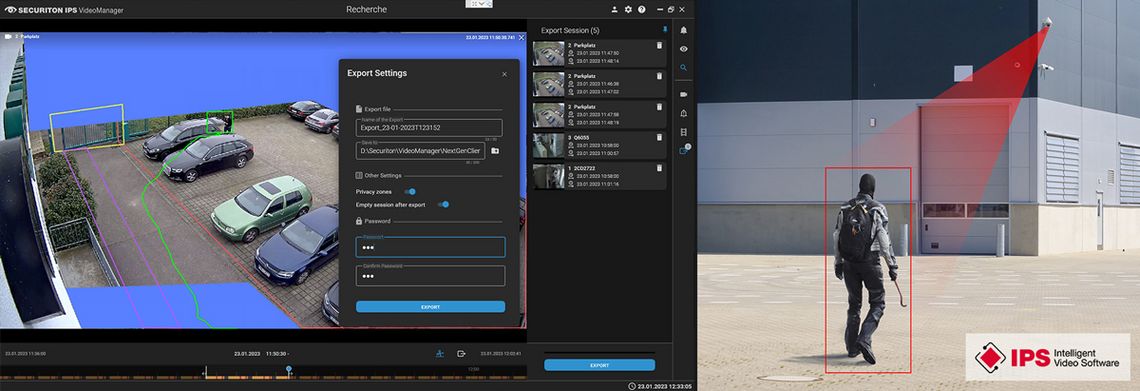Click the Export button in Export Settings dialog

(430, 307)
